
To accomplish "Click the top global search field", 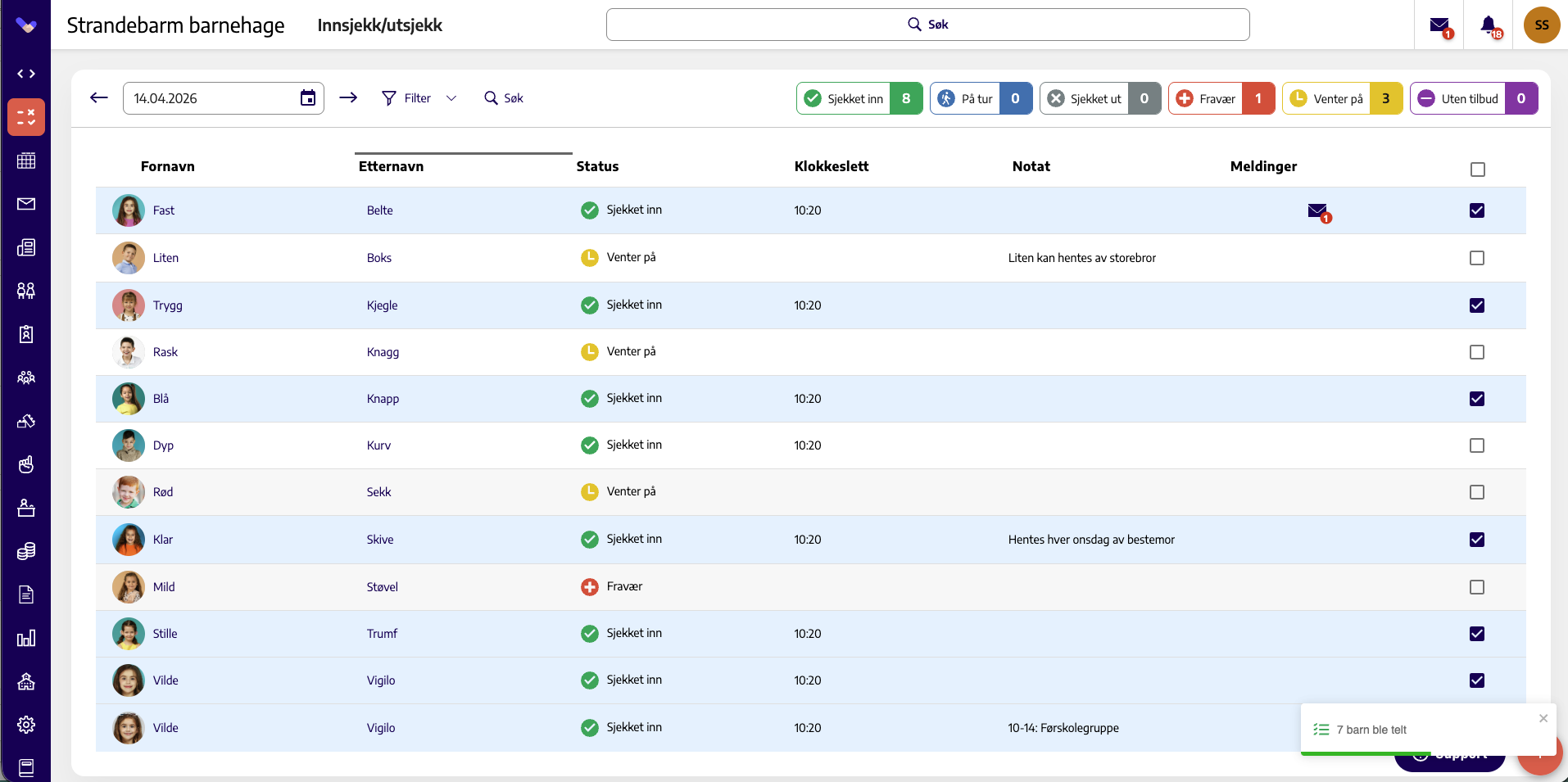I will pos(927,25).
